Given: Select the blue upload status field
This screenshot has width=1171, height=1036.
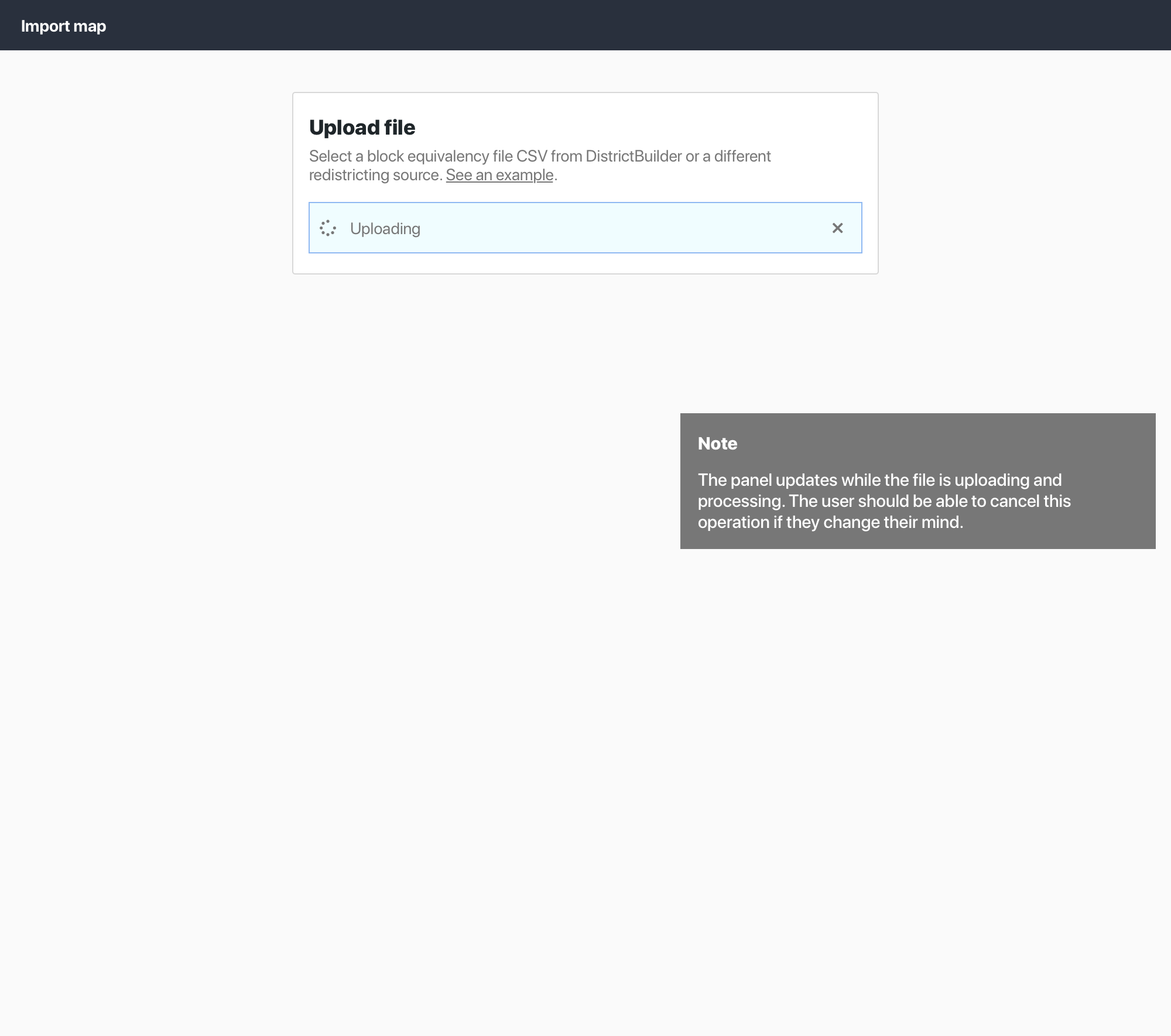Looking at the screenshot, I should pyautogui.click(x=585, y=228).
